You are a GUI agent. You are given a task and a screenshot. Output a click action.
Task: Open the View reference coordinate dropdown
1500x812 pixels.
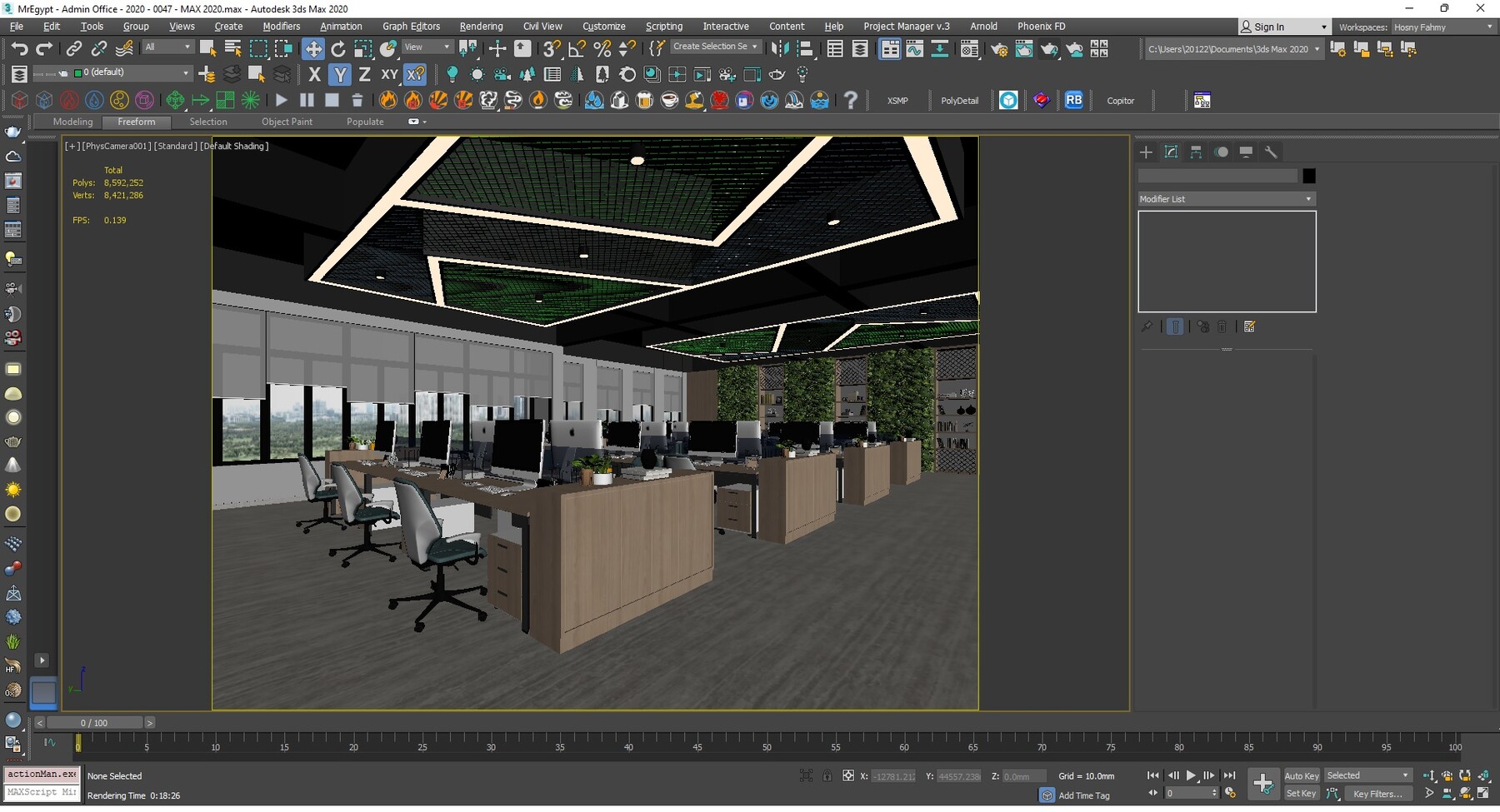pos(427,47)
